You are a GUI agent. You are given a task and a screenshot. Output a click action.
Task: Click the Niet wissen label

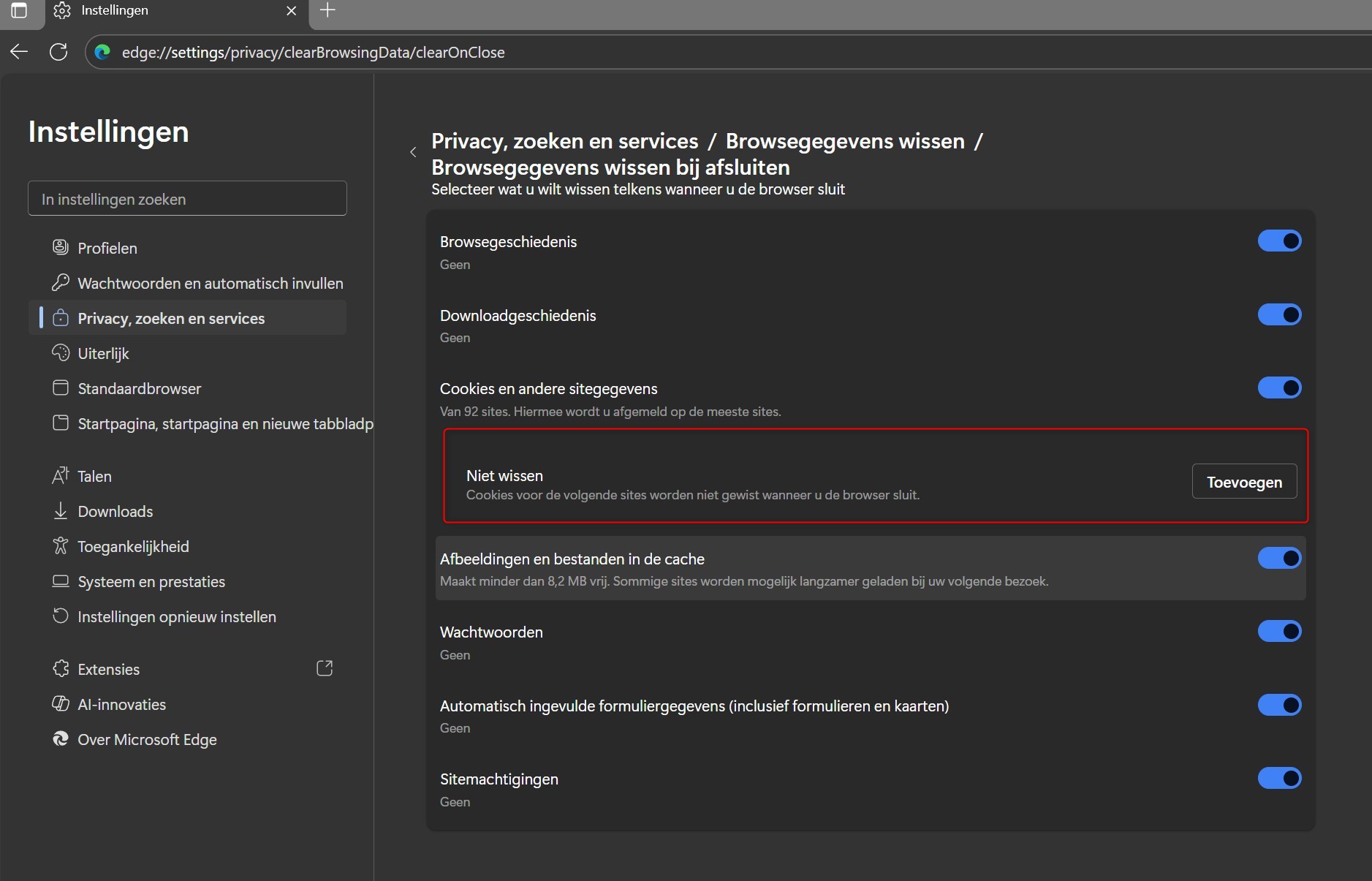pos(504,475)
